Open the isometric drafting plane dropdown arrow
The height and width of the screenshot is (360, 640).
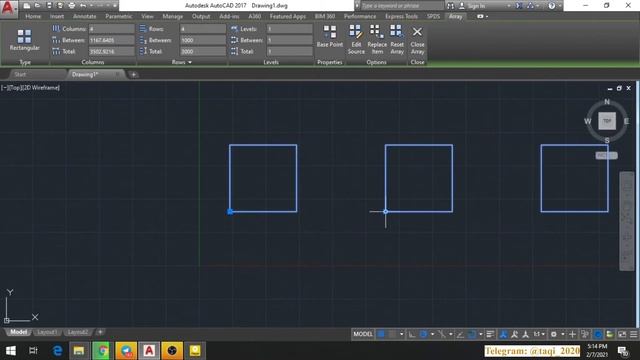click(451, 334)
